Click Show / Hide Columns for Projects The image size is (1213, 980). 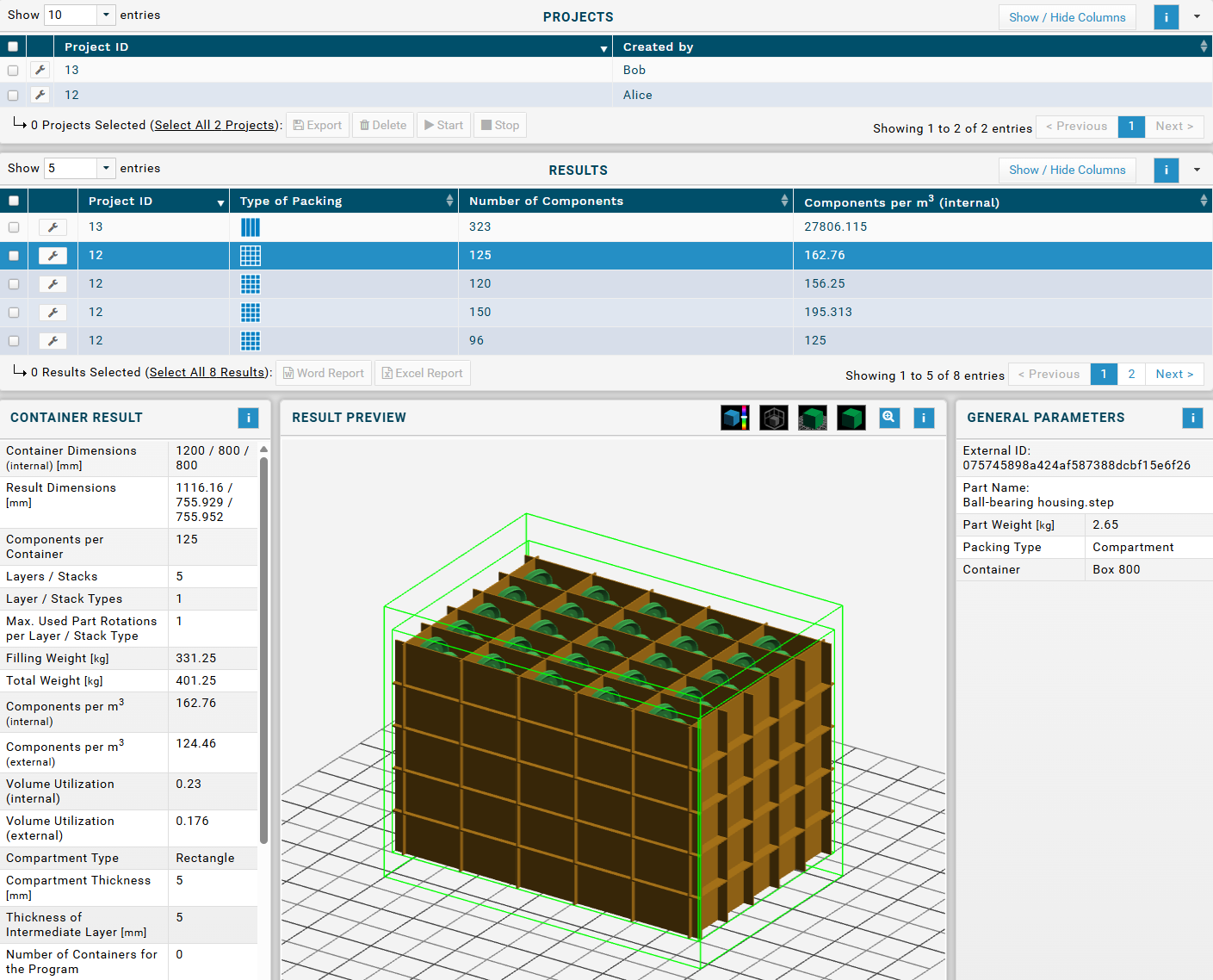pyautogui.click(x=1068, y=17)
